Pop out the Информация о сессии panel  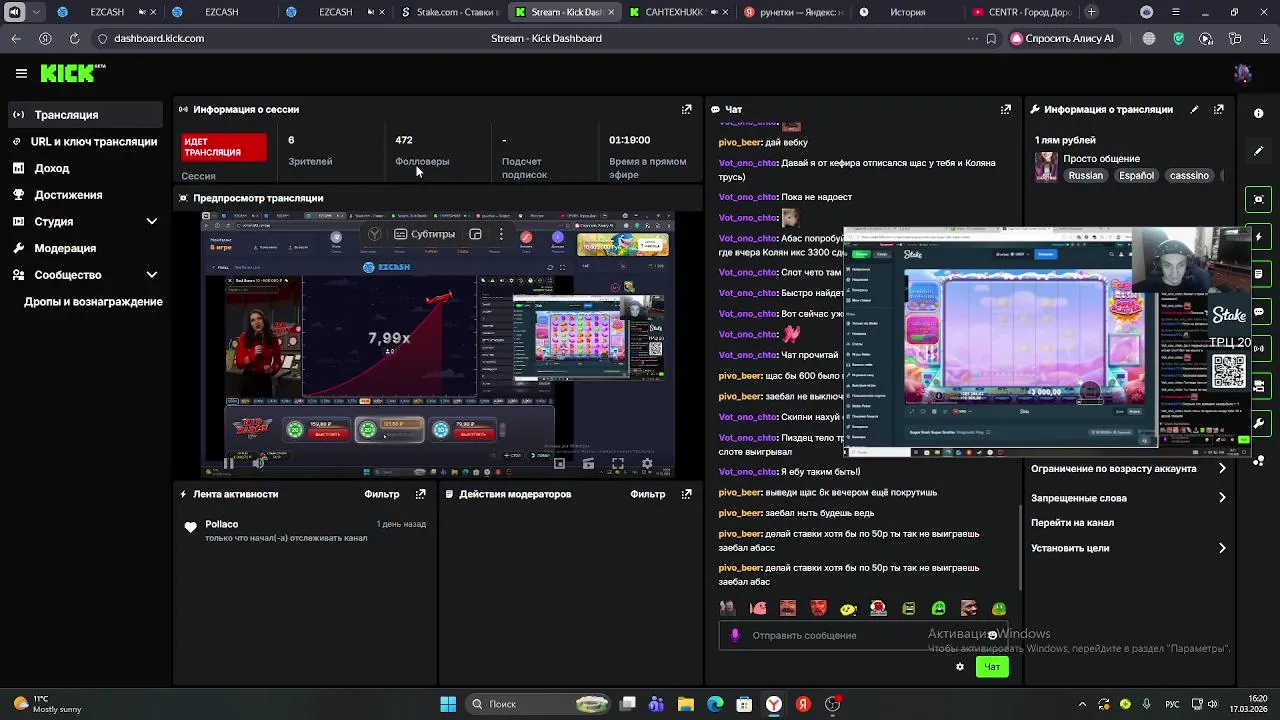click(x=686, y=109)
